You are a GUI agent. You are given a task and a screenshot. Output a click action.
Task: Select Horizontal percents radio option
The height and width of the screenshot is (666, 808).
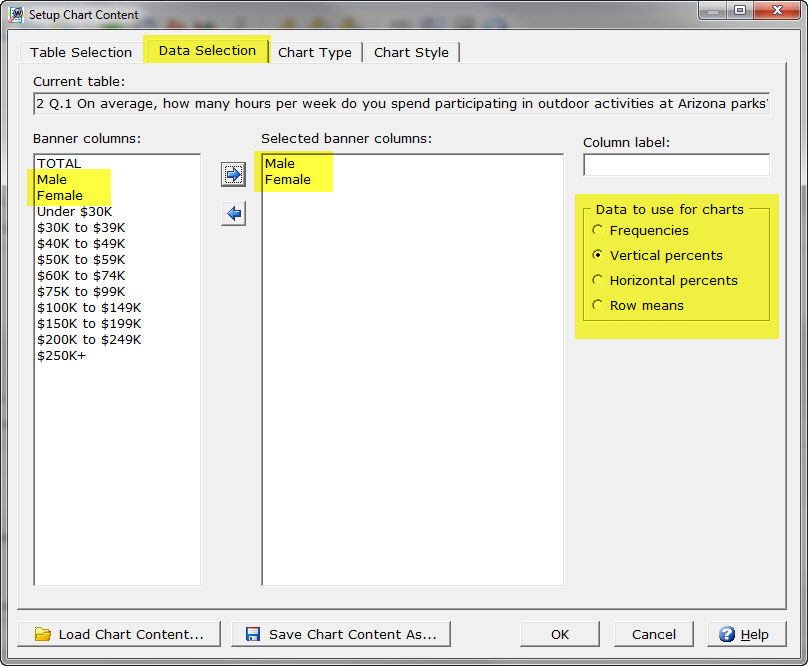(x=598, y=280)
